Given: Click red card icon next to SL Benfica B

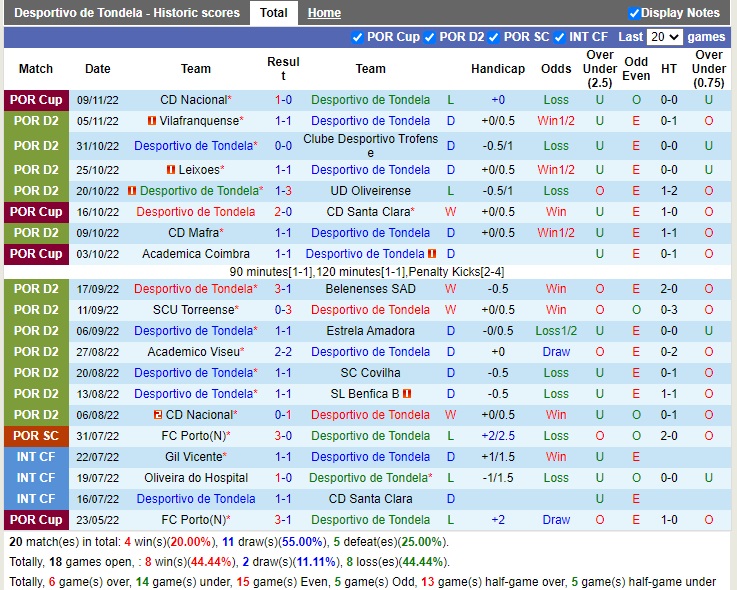Looking at the screenshot, I should point(407,394).
